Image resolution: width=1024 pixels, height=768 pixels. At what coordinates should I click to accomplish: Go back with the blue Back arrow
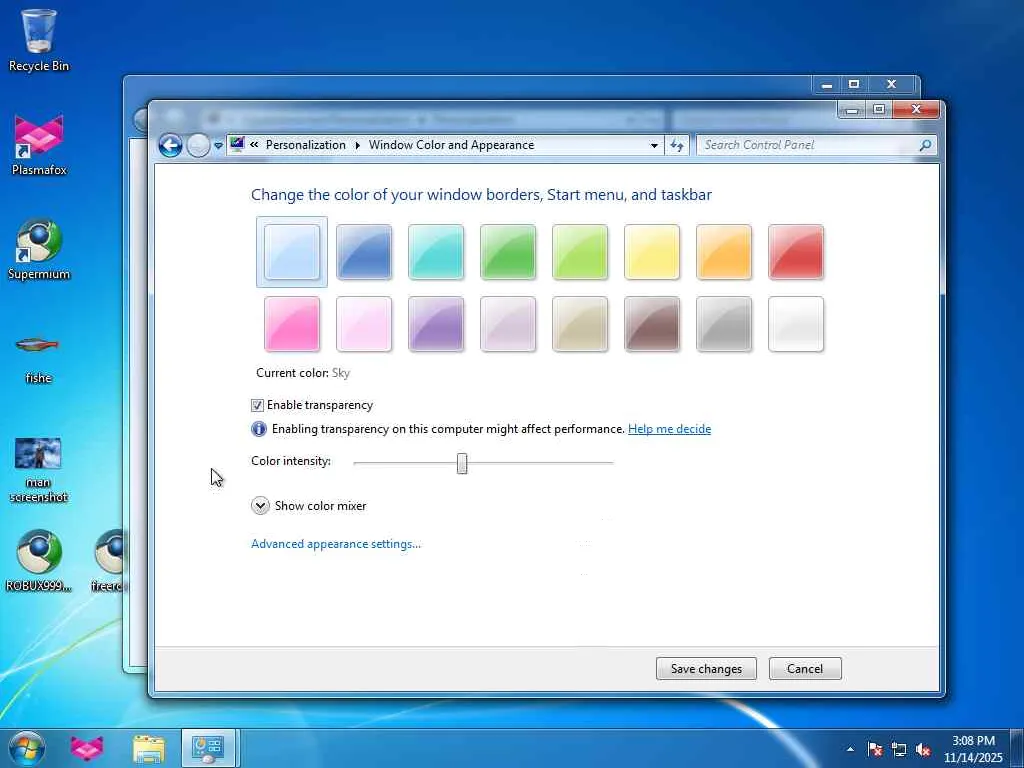[170, 146]
